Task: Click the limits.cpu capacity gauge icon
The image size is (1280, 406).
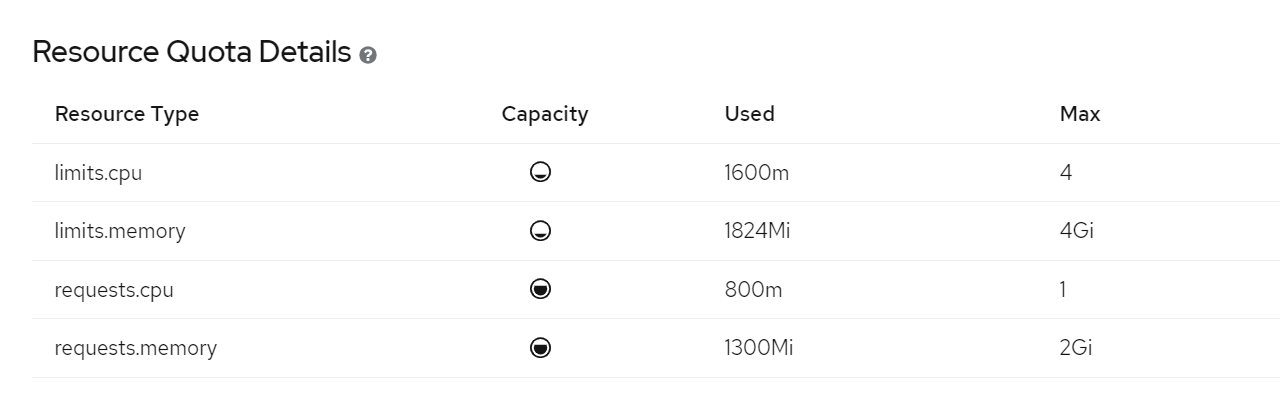Action: (x=541, y=173)
